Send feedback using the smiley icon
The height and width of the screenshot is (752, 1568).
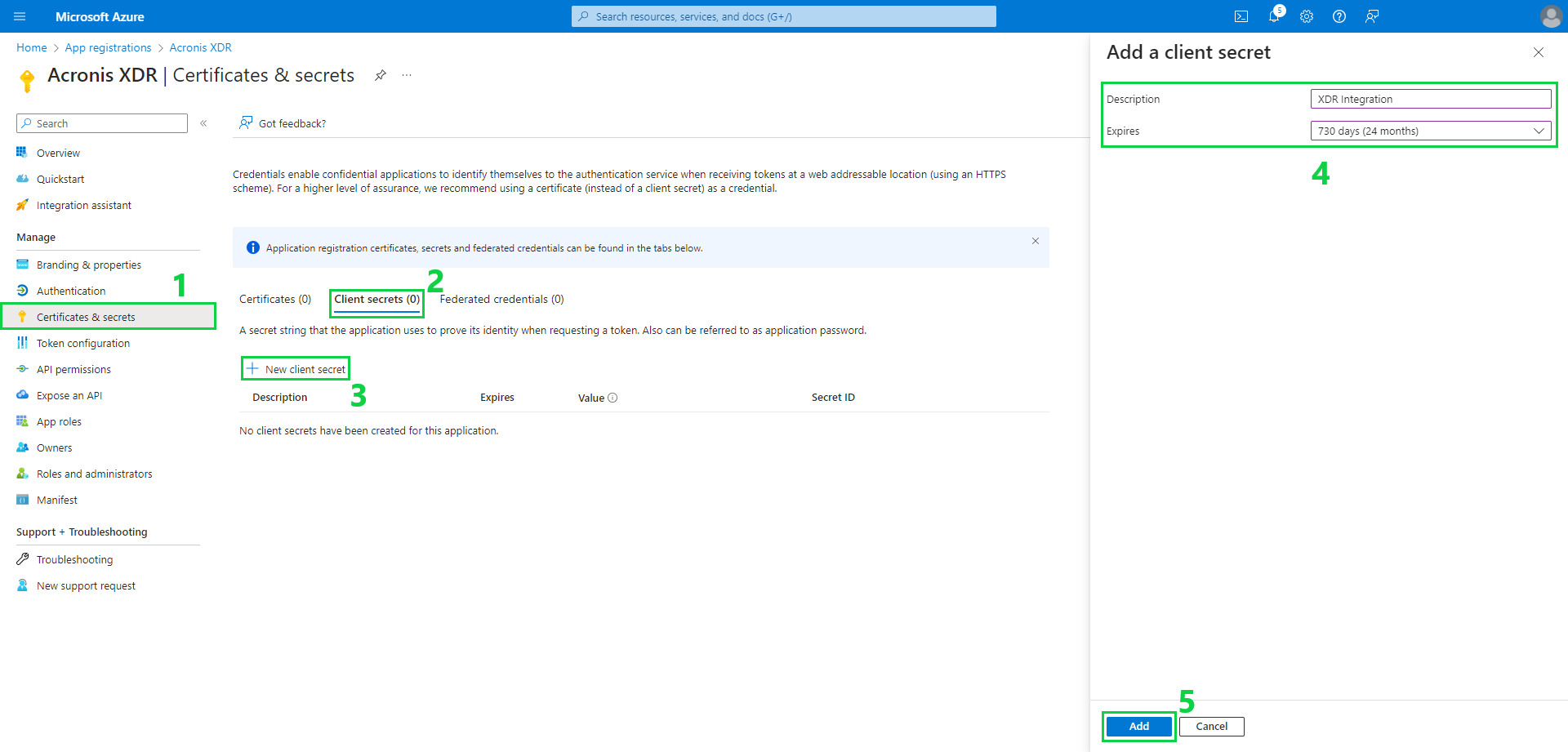click(x=1372, y=16)
